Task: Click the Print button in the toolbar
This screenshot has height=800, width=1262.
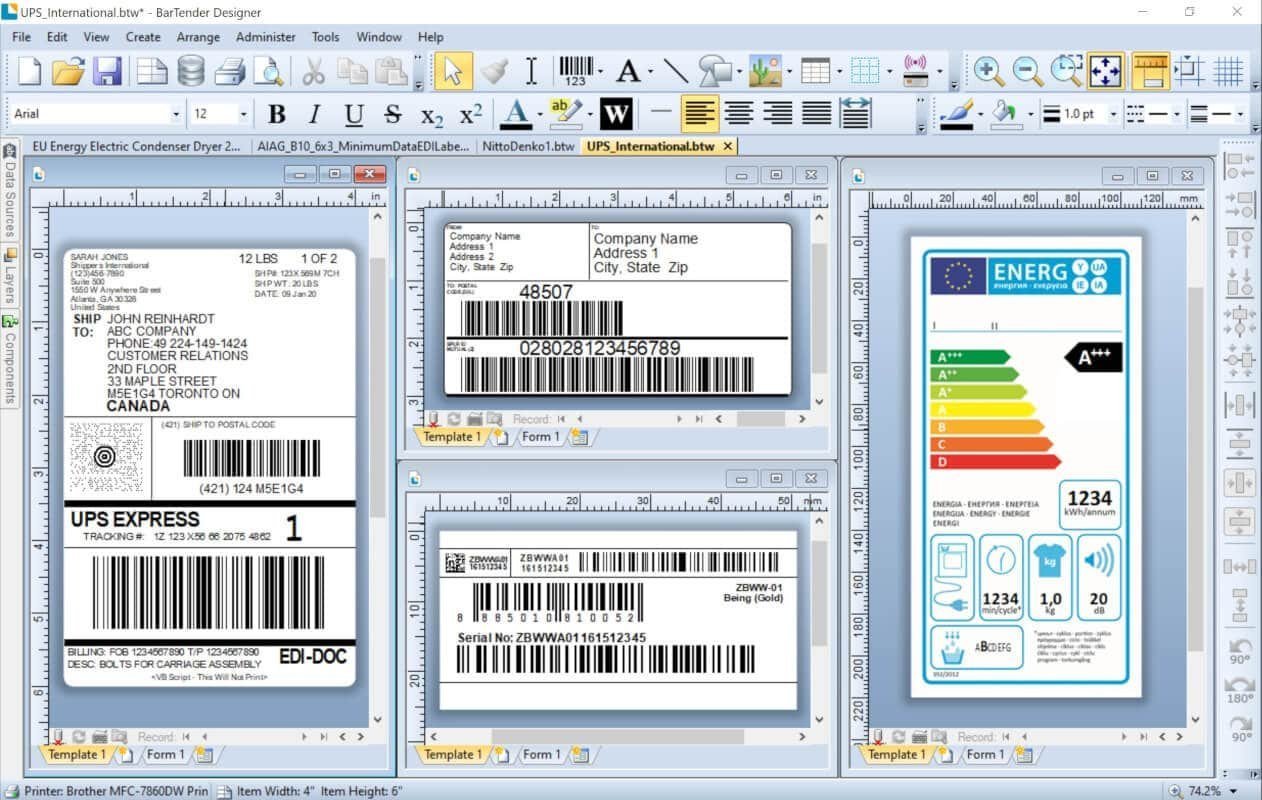Action: 230,71
